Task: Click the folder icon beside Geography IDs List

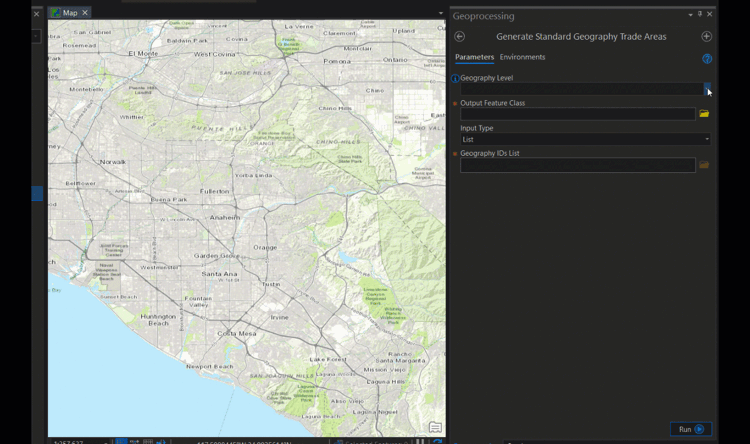Action: [x=704, y=165]
